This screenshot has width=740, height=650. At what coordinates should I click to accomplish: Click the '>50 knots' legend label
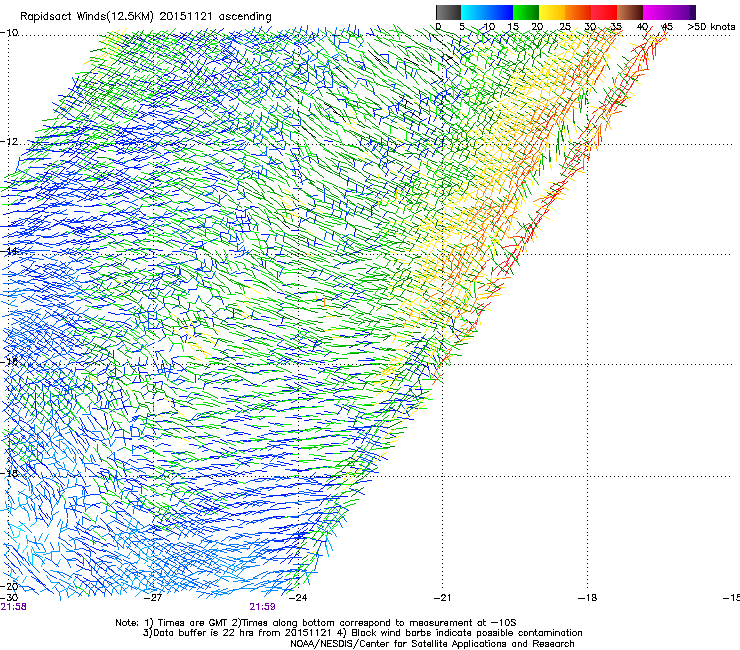click(711, 27)
